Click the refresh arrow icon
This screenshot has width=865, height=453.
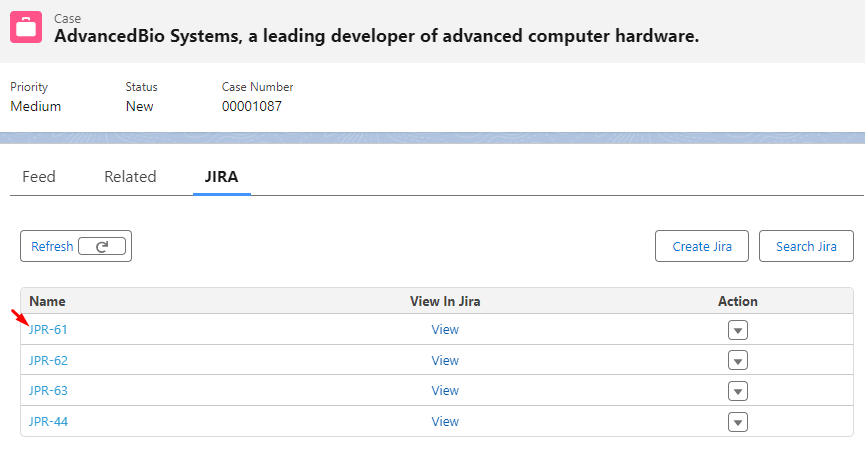tap(102, 246)
